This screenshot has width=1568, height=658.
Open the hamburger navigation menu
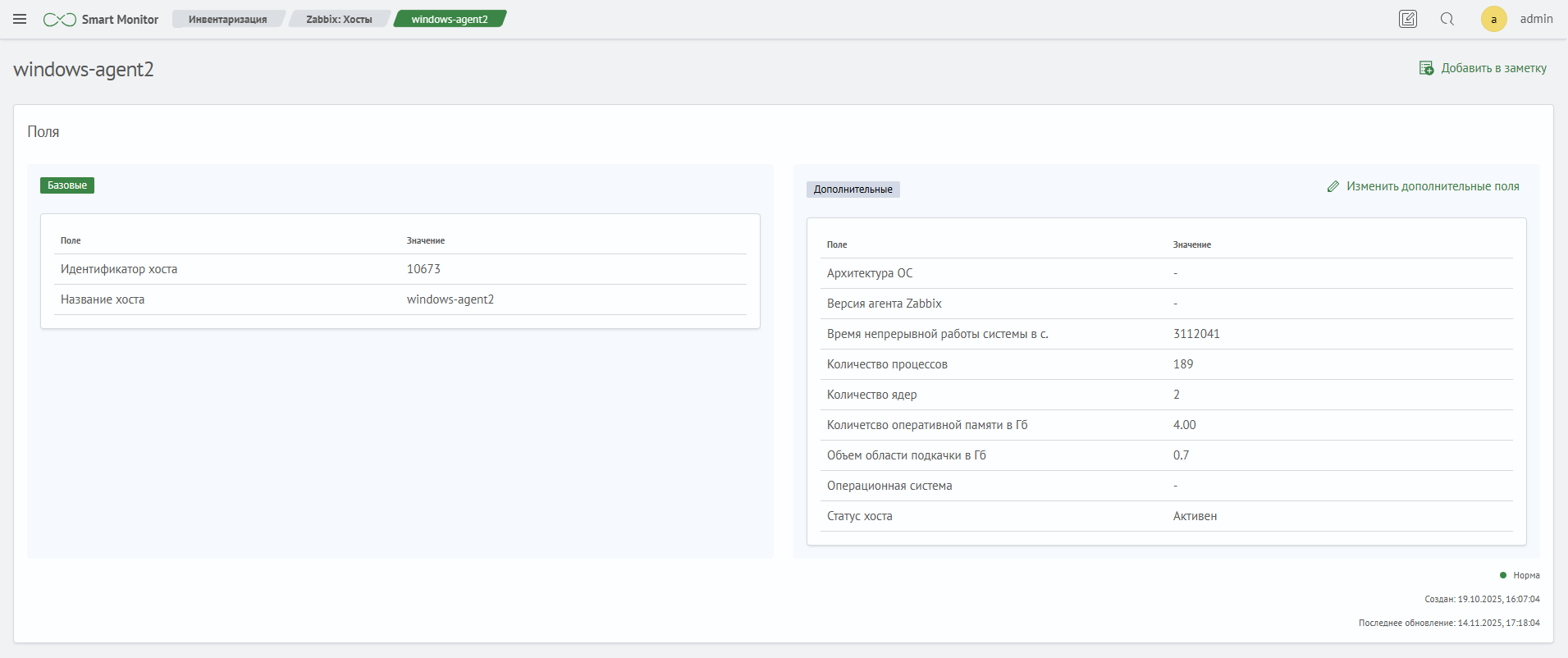[20, 19]
